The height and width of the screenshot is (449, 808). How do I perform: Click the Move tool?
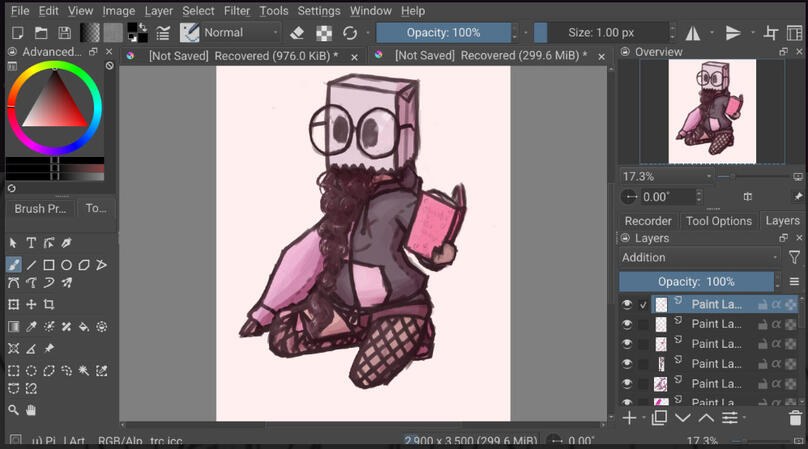(31, 304)
